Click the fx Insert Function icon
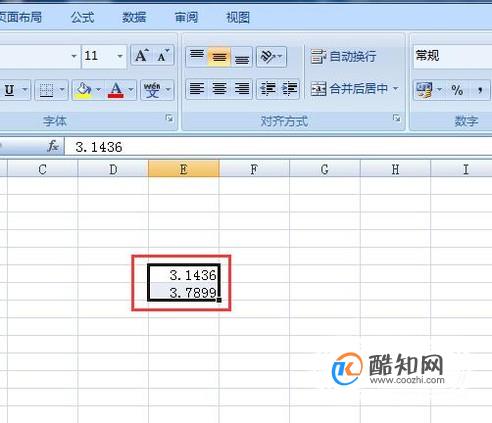Screen dimensions: 492x423 tap(53, 146)
